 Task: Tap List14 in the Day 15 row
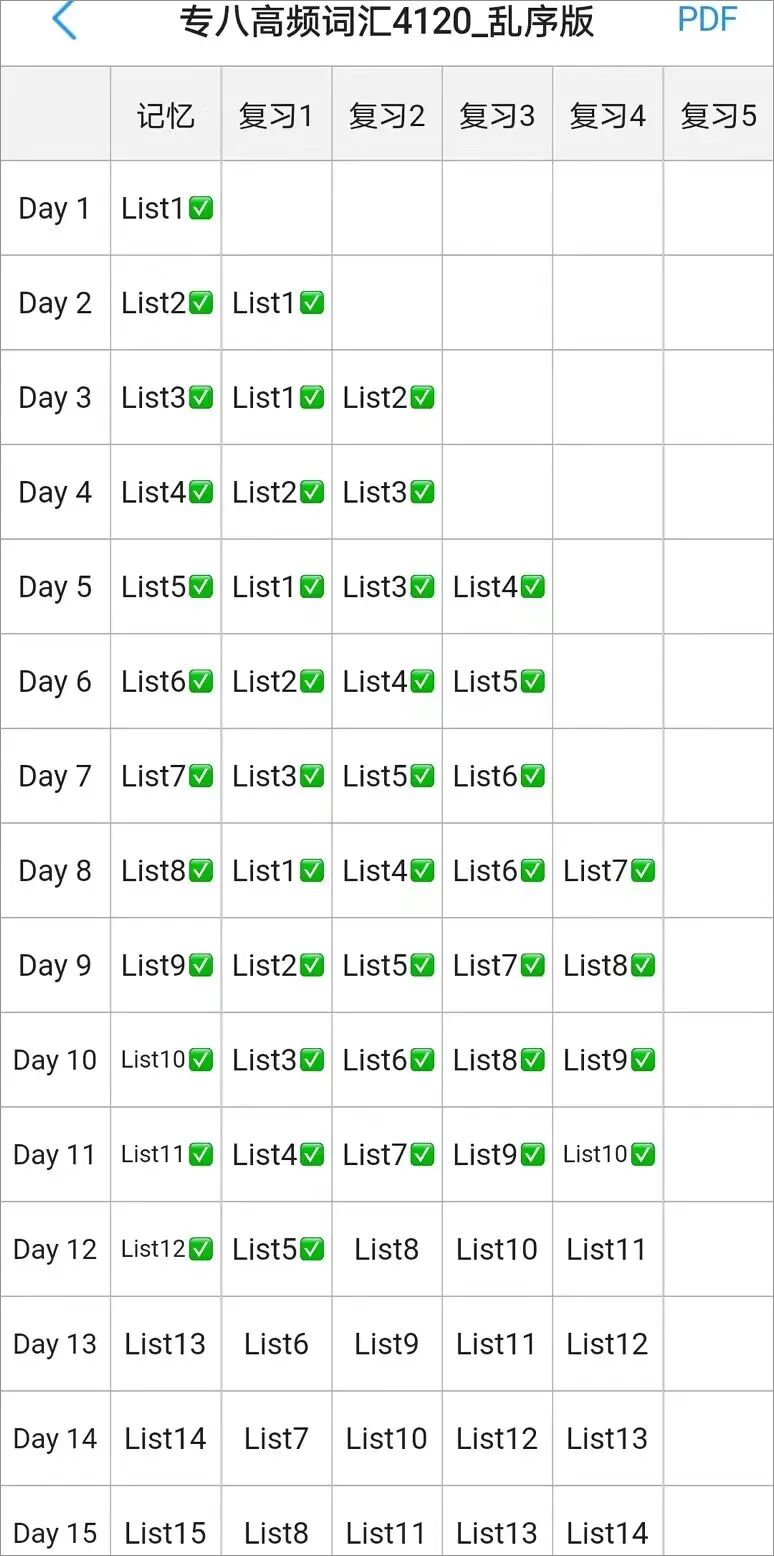pyautogui.click(x=607, y=1532)
